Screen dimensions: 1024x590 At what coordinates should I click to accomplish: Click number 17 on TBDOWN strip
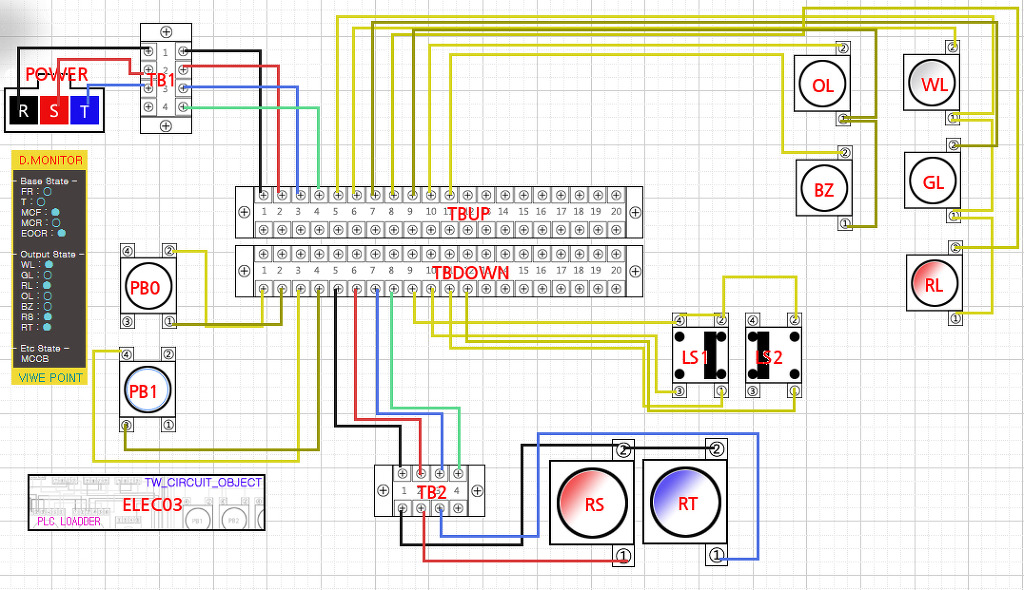[561, 270]
